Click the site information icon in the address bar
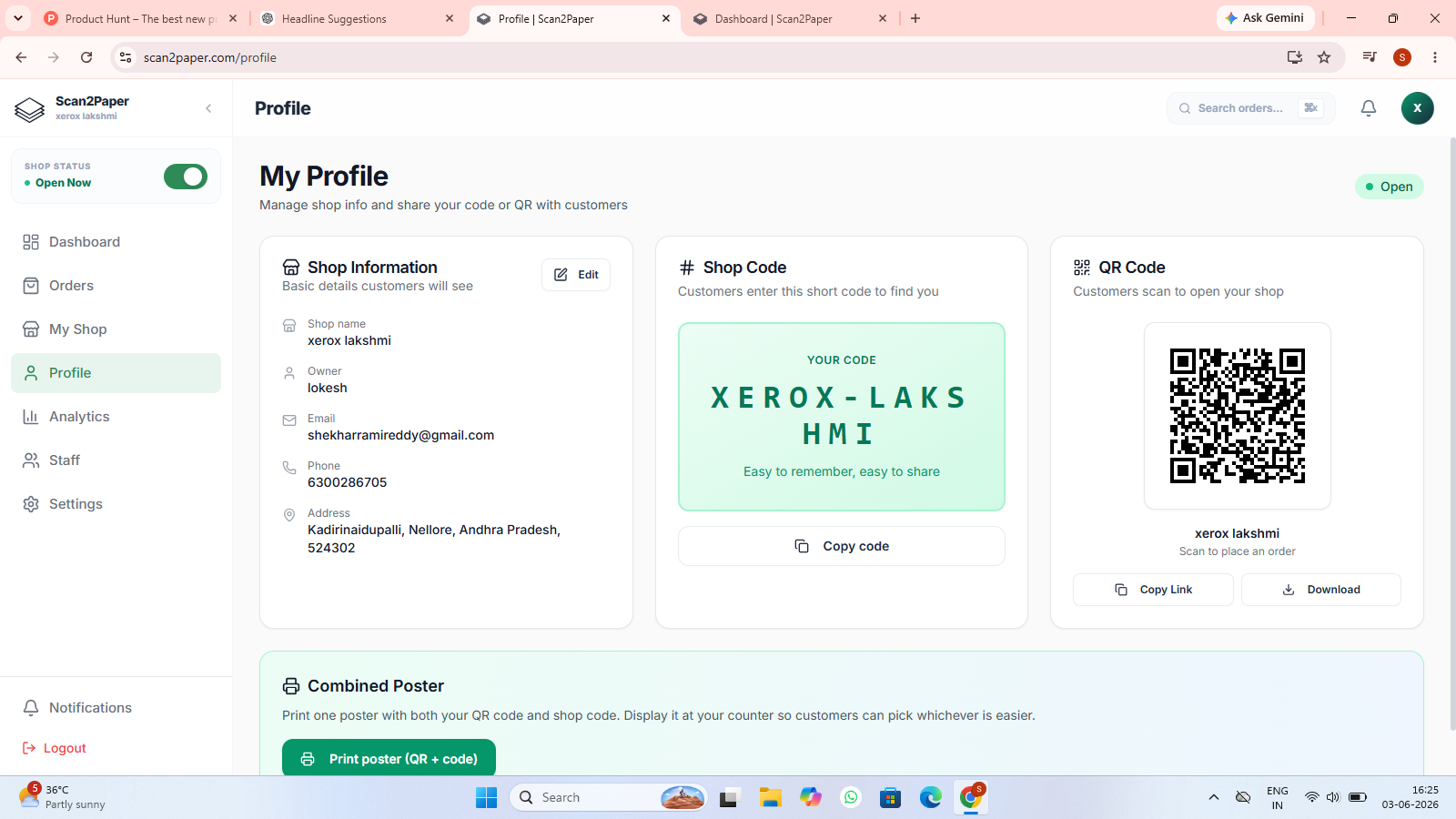Image resolution: width=1456 pixels, height=819 pixels. click(x=126, y=57)
